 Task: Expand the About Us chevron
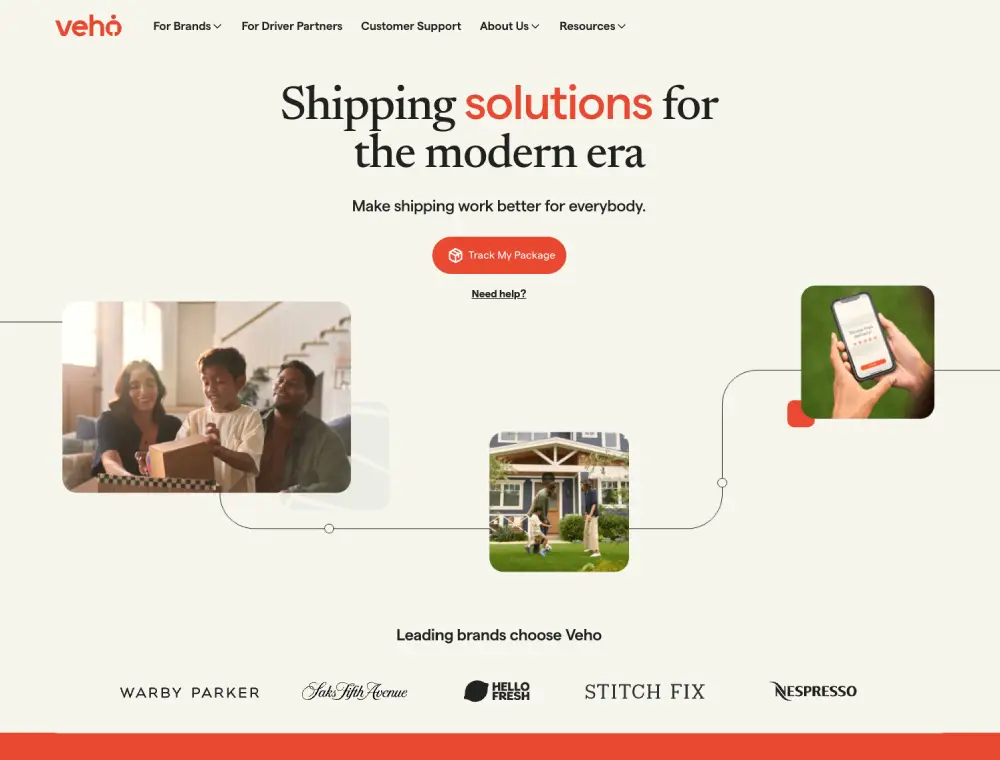pyautogui.click(x=536, y=26)
